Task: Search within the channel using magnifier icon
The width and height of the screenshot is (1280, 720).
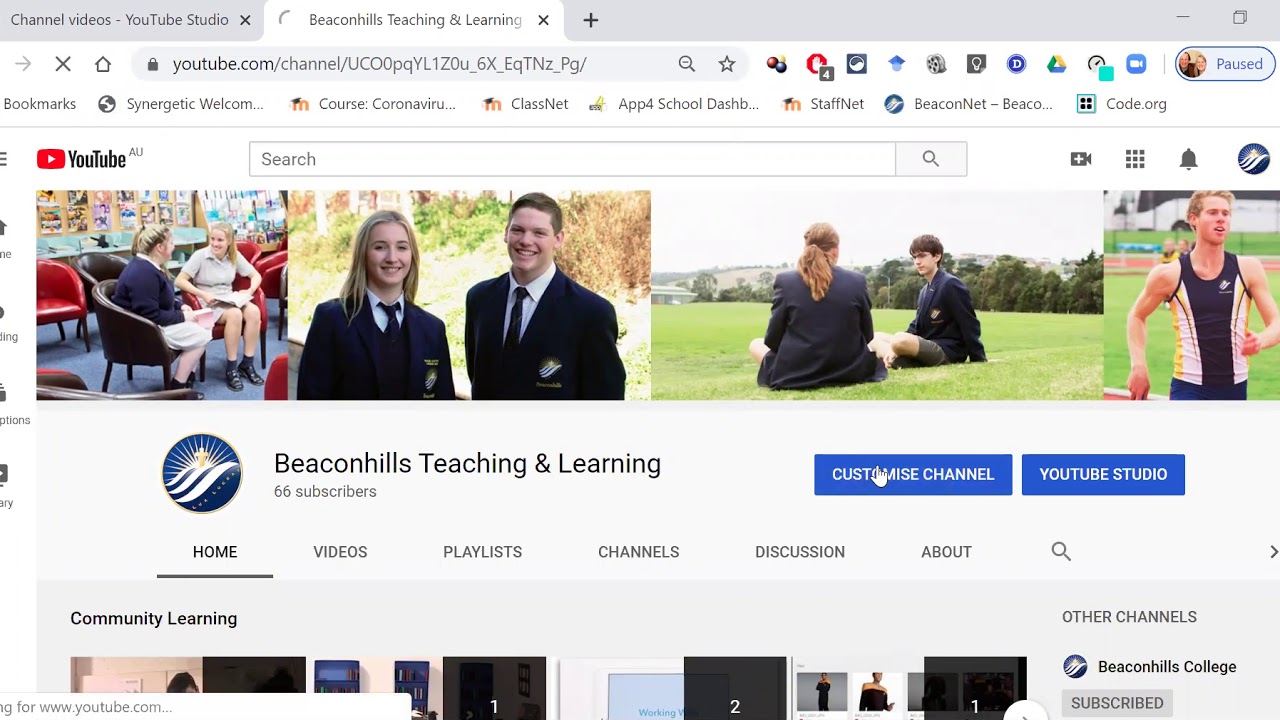Action: 1061,551
